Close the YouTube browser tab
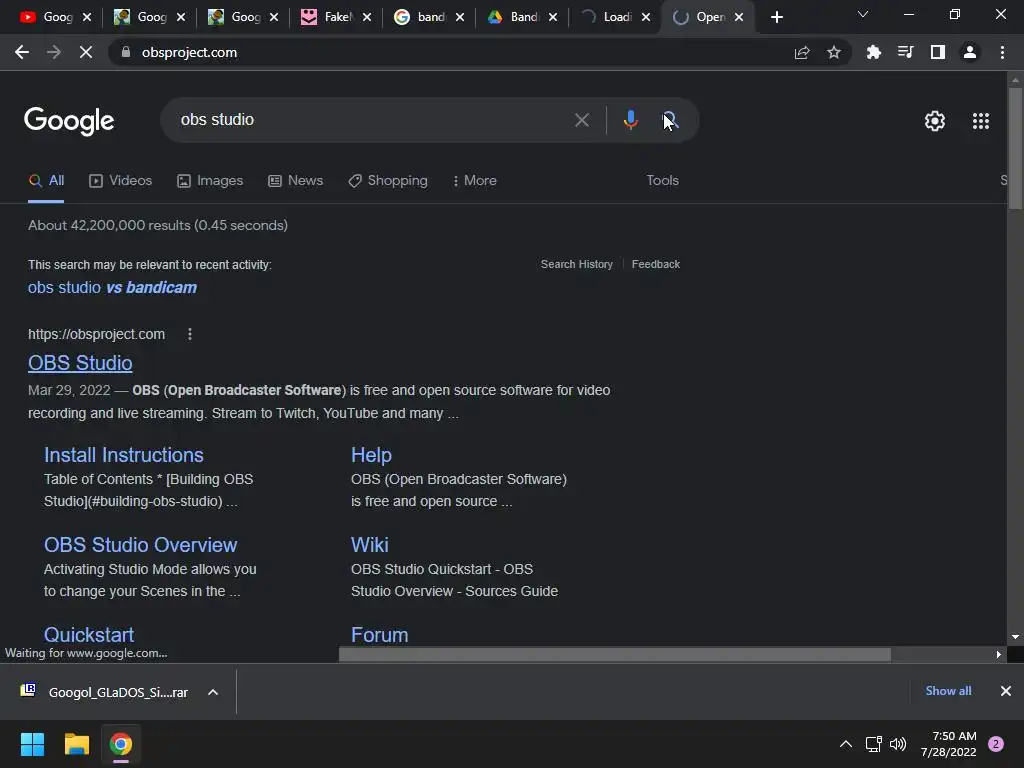Screen dimensions: 1024x768 87,17
